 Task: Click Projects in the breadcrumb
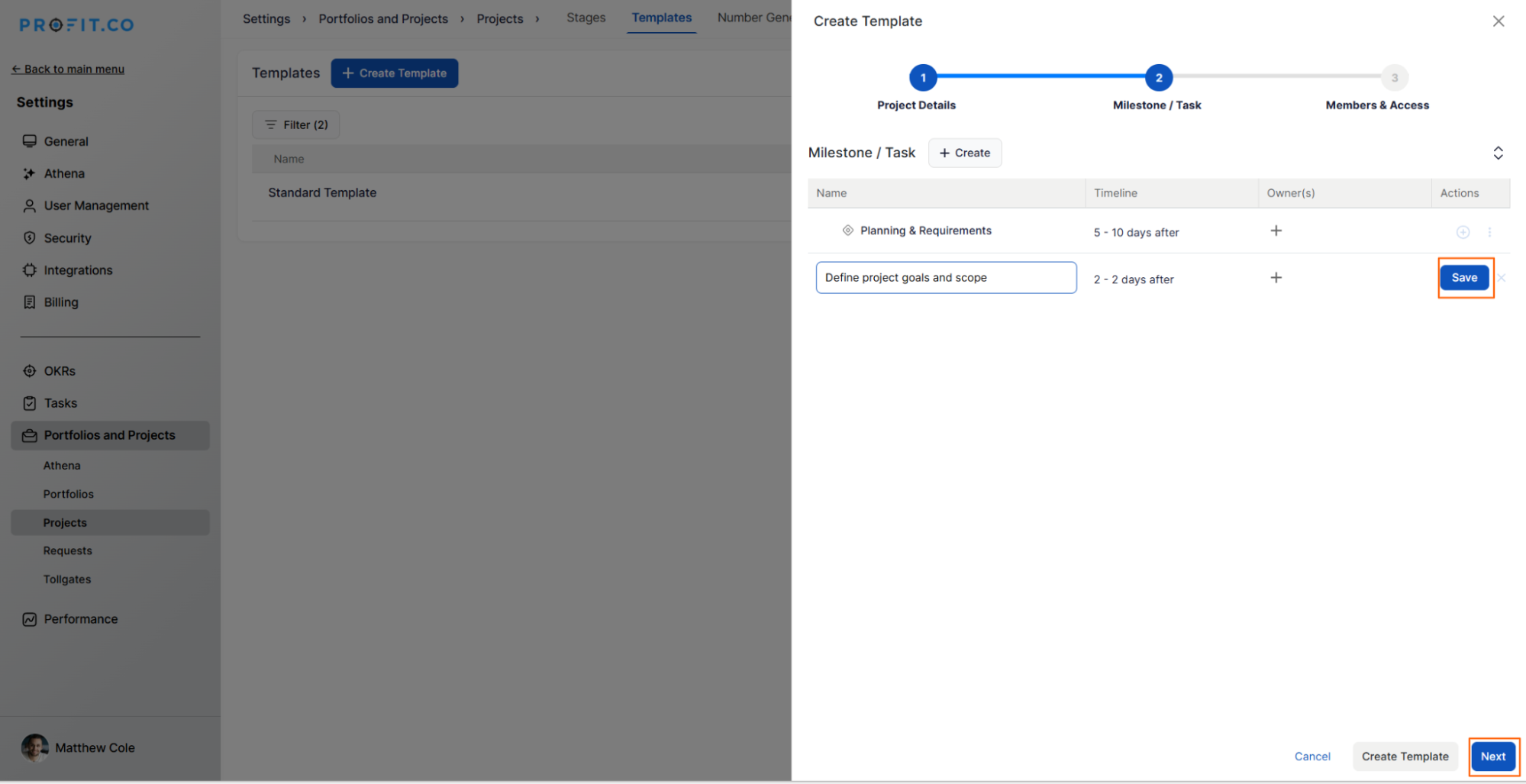pos(500,18)
